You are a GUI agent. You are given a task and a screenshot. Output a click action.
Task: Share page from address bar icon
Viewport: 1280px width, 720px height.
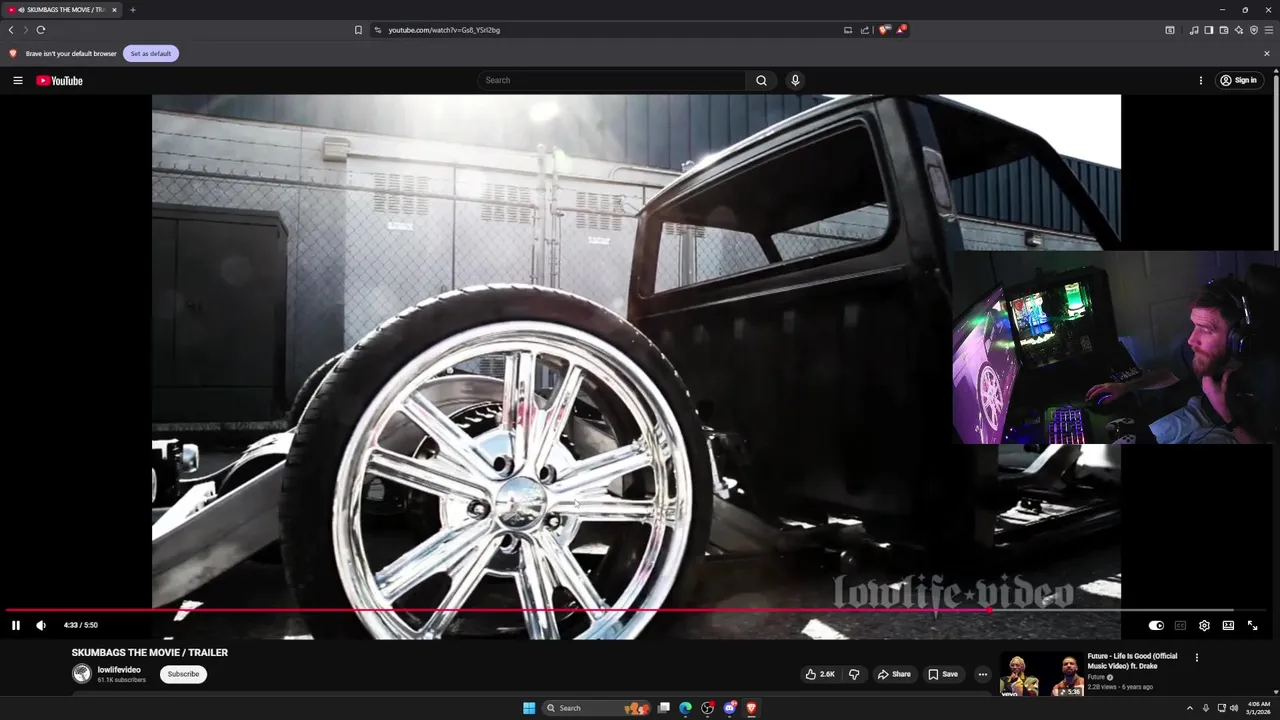865,30
